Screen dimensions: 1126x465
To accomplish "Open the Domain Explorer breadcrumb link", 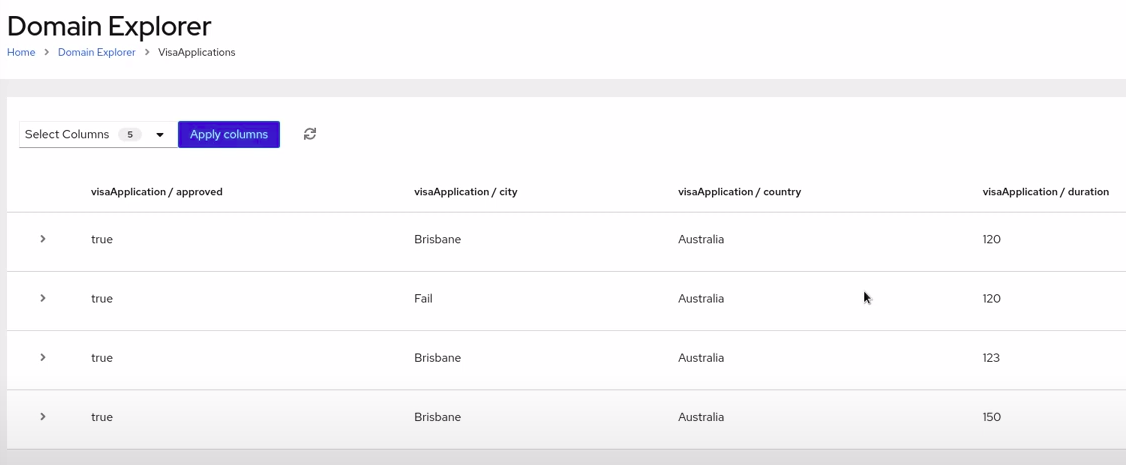I will pos(97,52).
